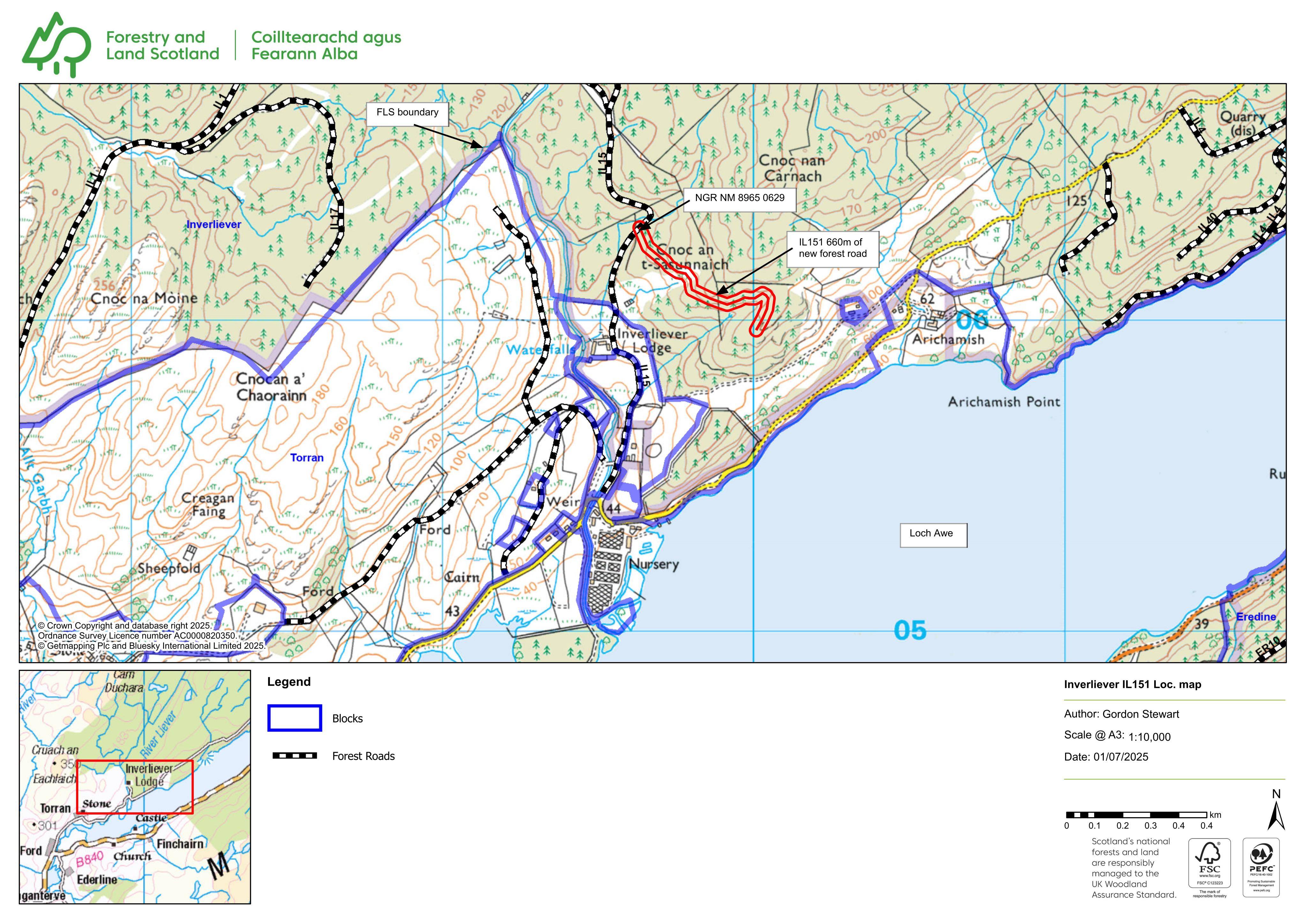Click the 'Creagan Faing' map label
The height and width of the screenshot is (924, 1307).
pyautogui.click(x=208, y=505)
